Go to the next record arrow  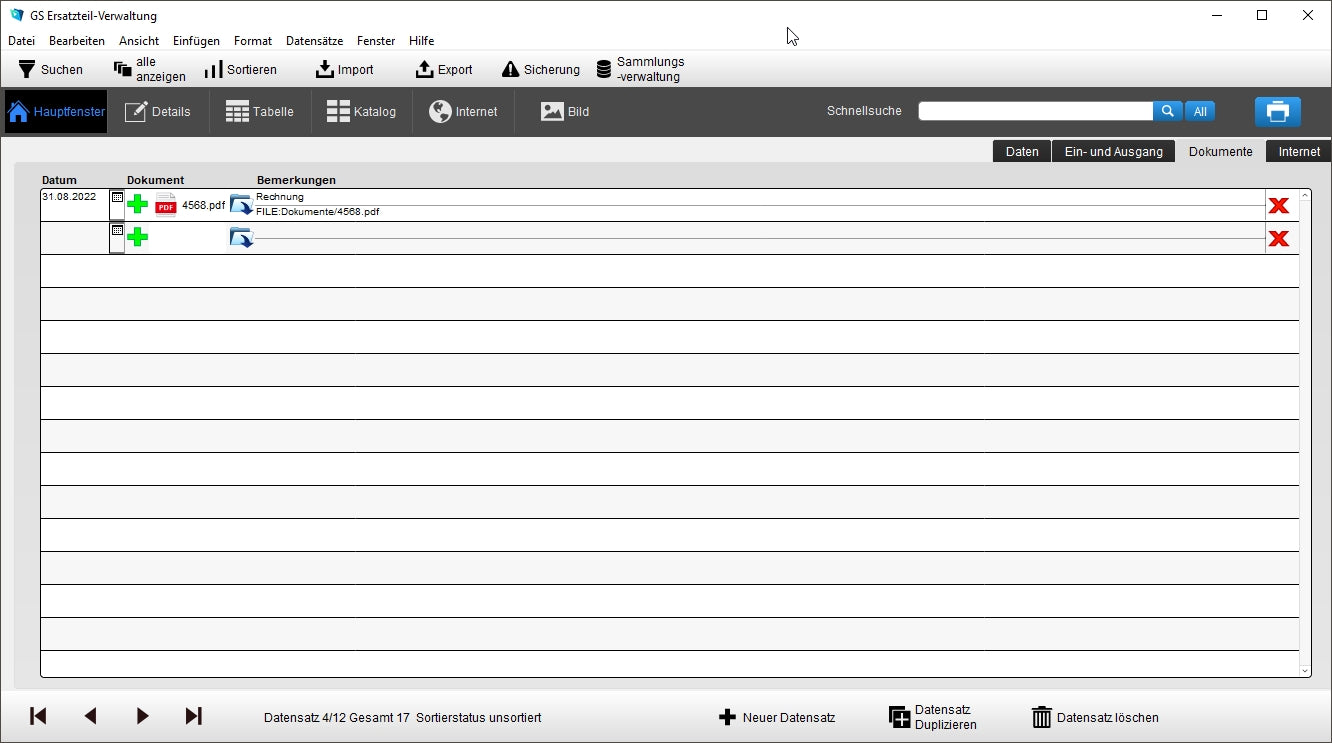[x=142, y=716]
